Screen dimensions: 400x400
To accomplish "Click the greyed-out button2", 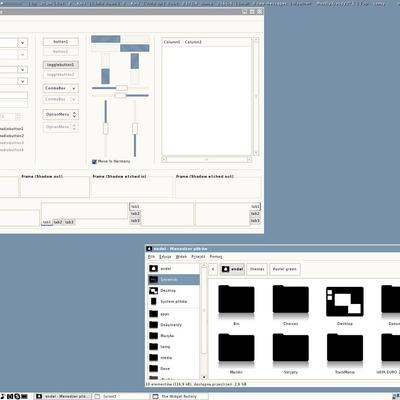I will (61, 52).
